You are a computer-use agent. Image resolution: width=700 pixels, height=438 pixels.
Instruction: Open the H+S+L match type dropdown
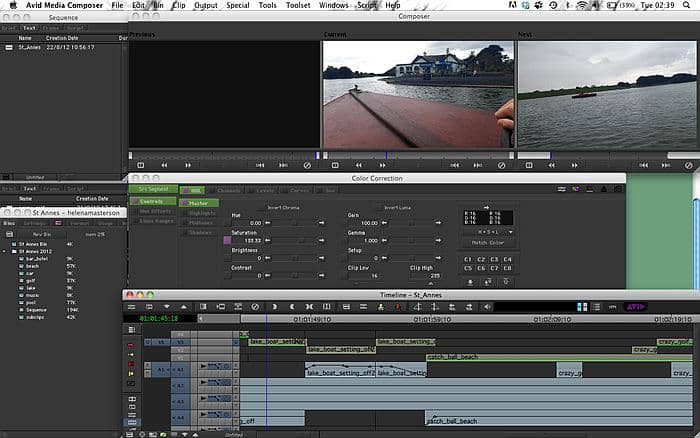[488, 232]
